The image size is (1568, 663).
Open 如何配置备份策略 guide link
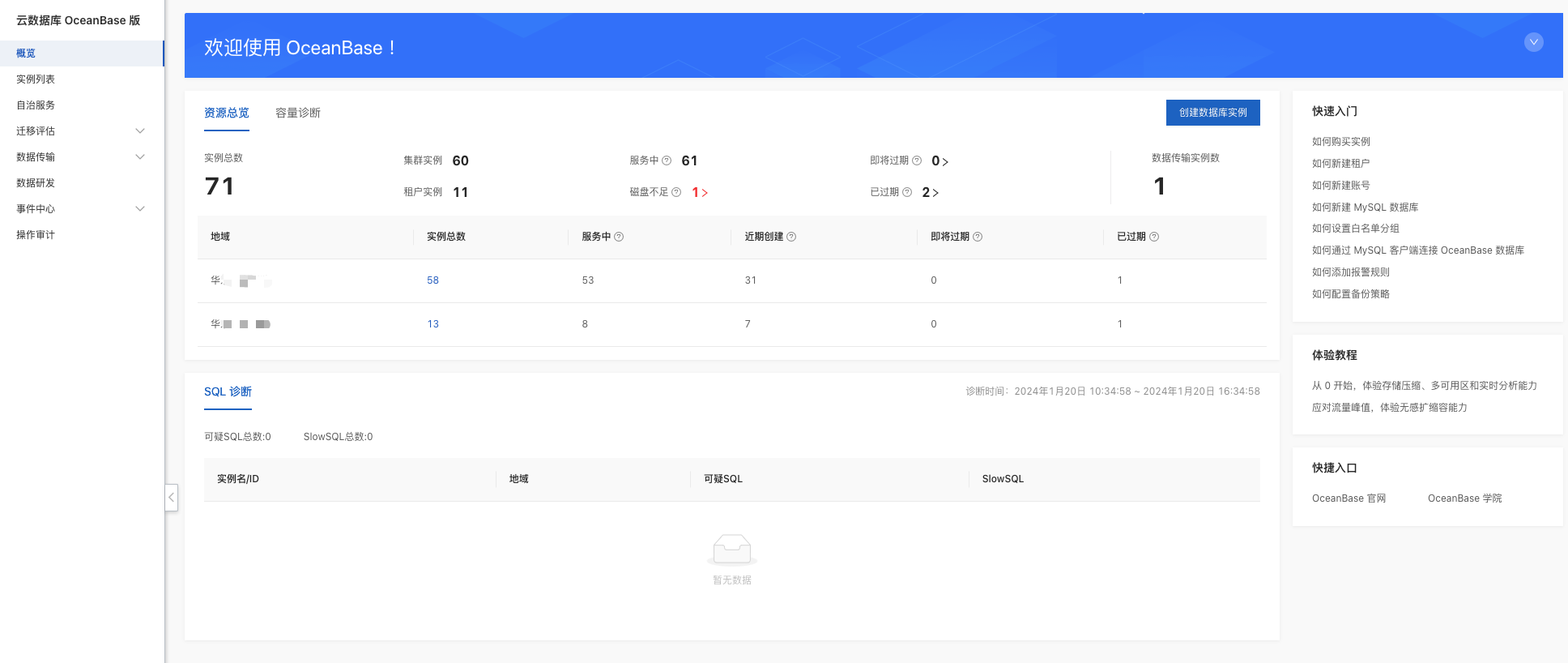(x=1351, y=294)
